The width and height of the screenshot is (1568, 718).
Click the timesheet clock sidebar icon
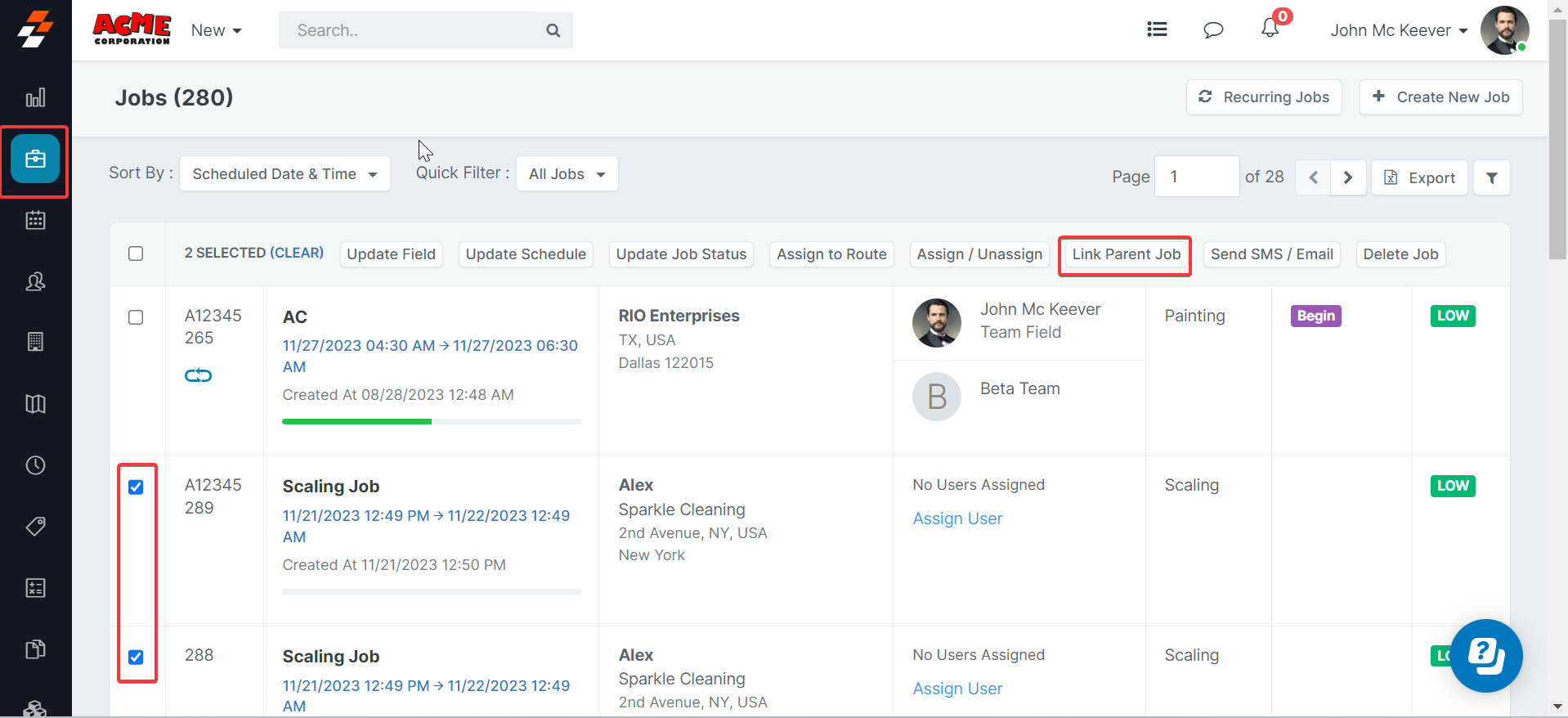pyautogui.click(x=35, y=465)
